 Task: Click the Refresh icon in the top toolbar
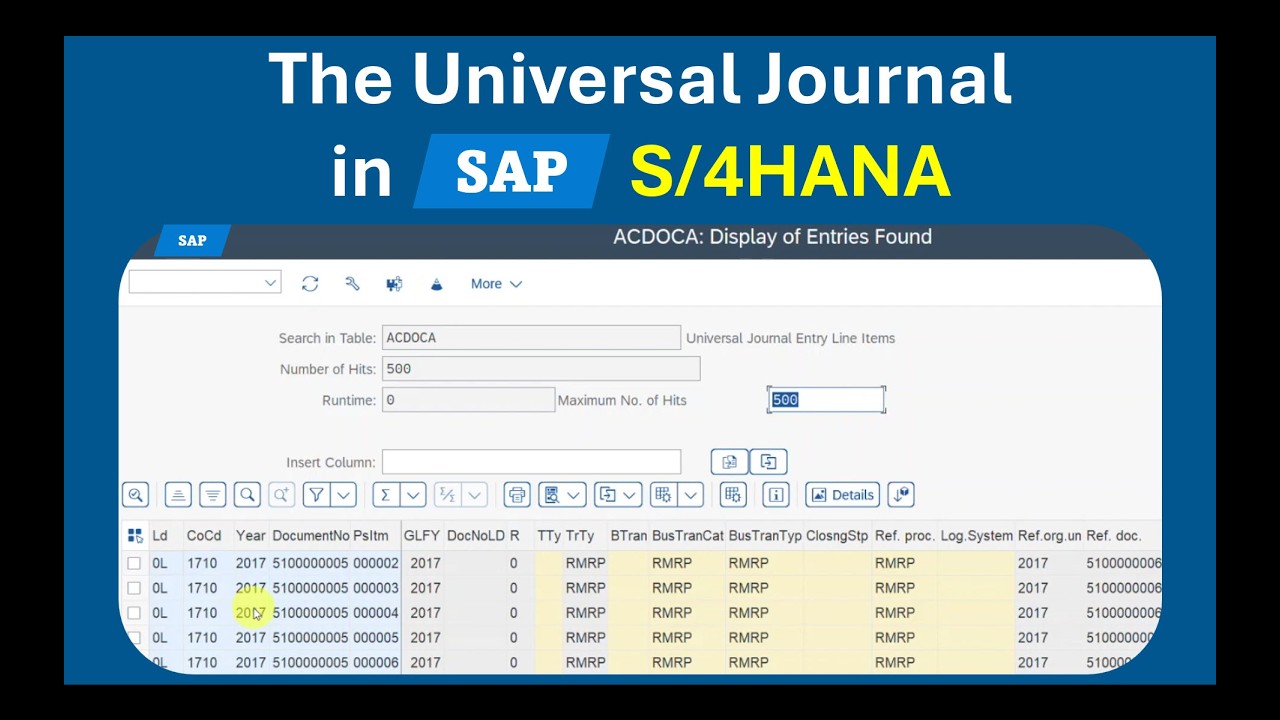click(x=310, y=284)
